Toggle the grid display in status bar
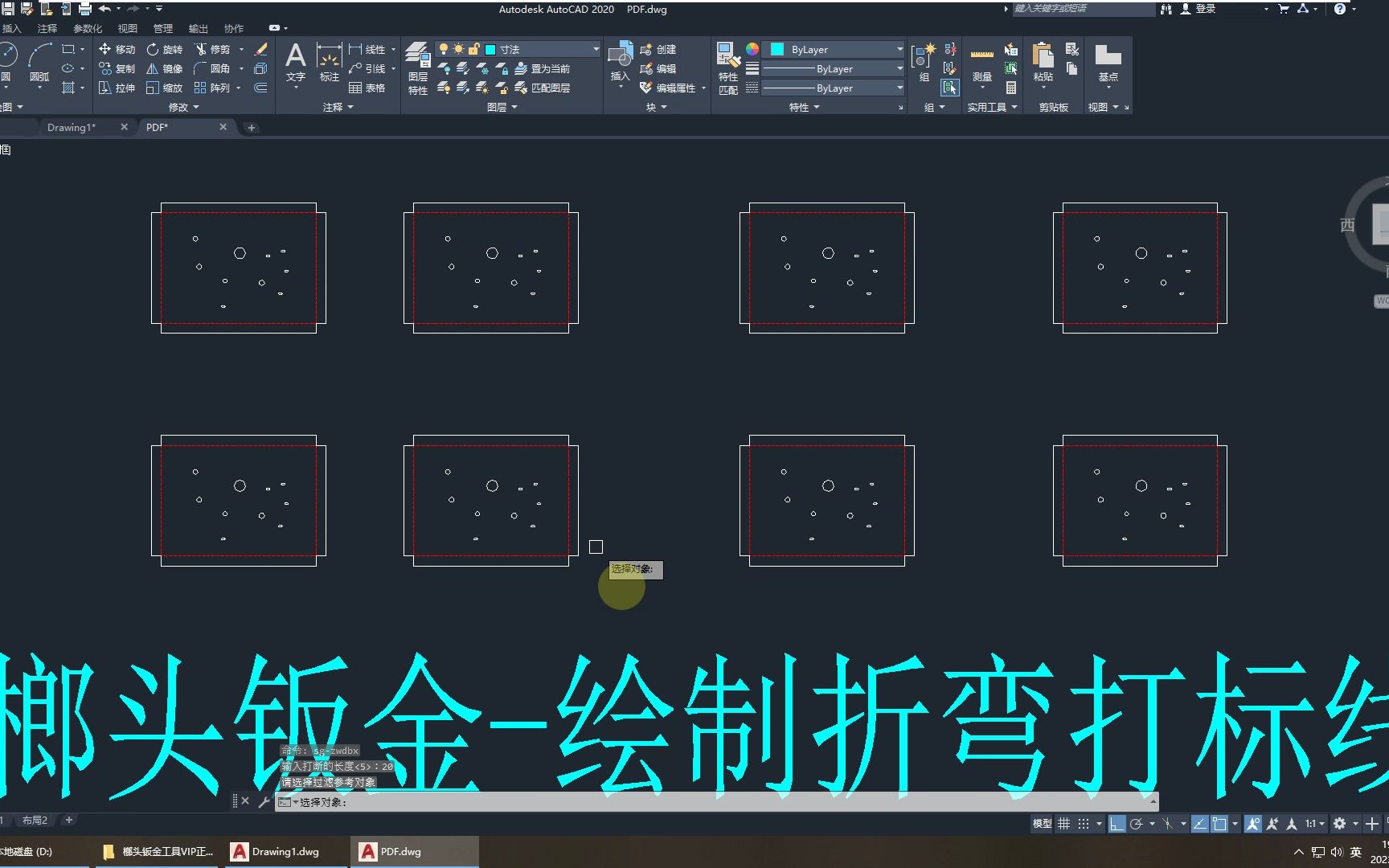 pyautogui.click(x=1063, y=824)
